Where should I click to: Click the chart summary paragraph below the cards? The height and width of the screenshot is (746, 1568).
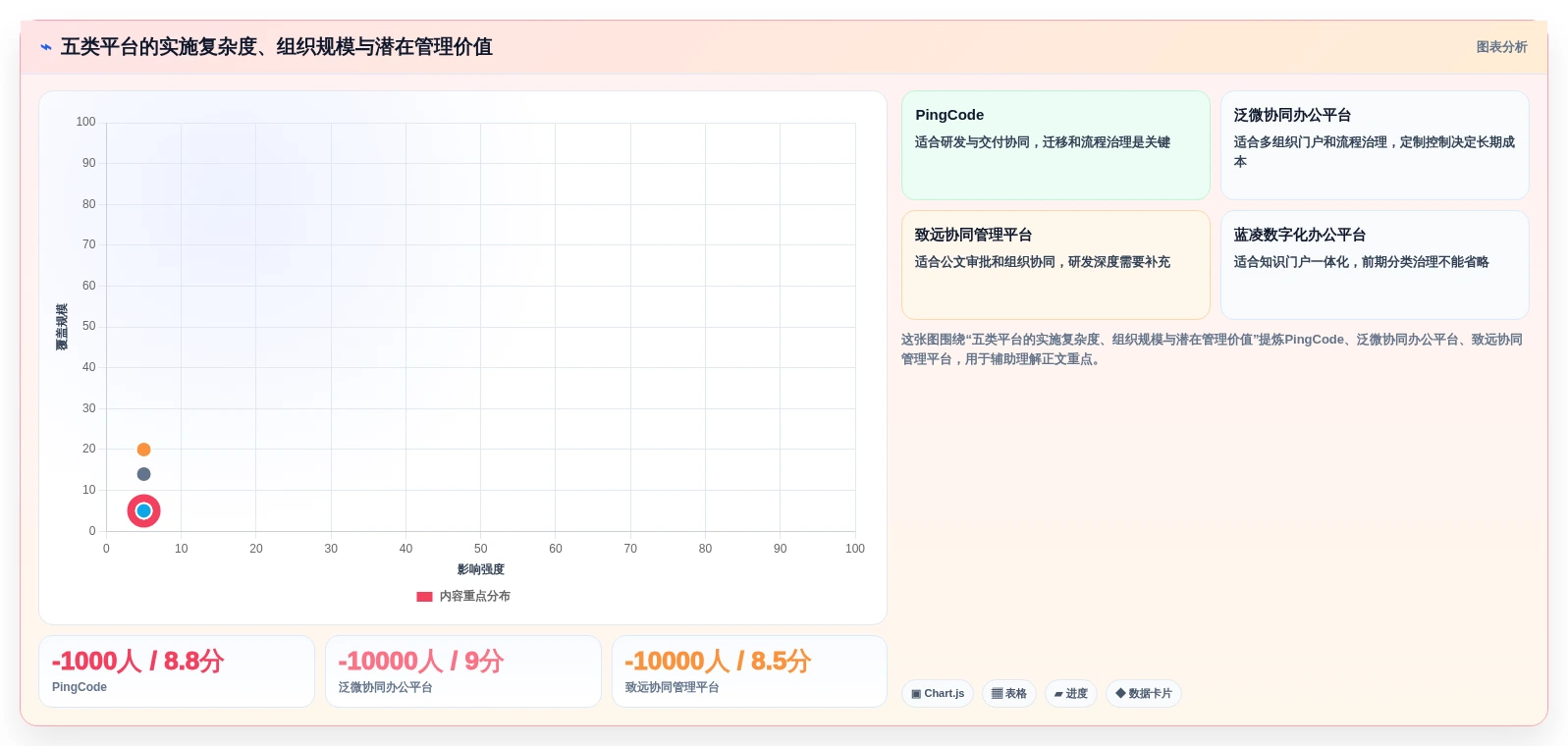tap(1212, 349)
